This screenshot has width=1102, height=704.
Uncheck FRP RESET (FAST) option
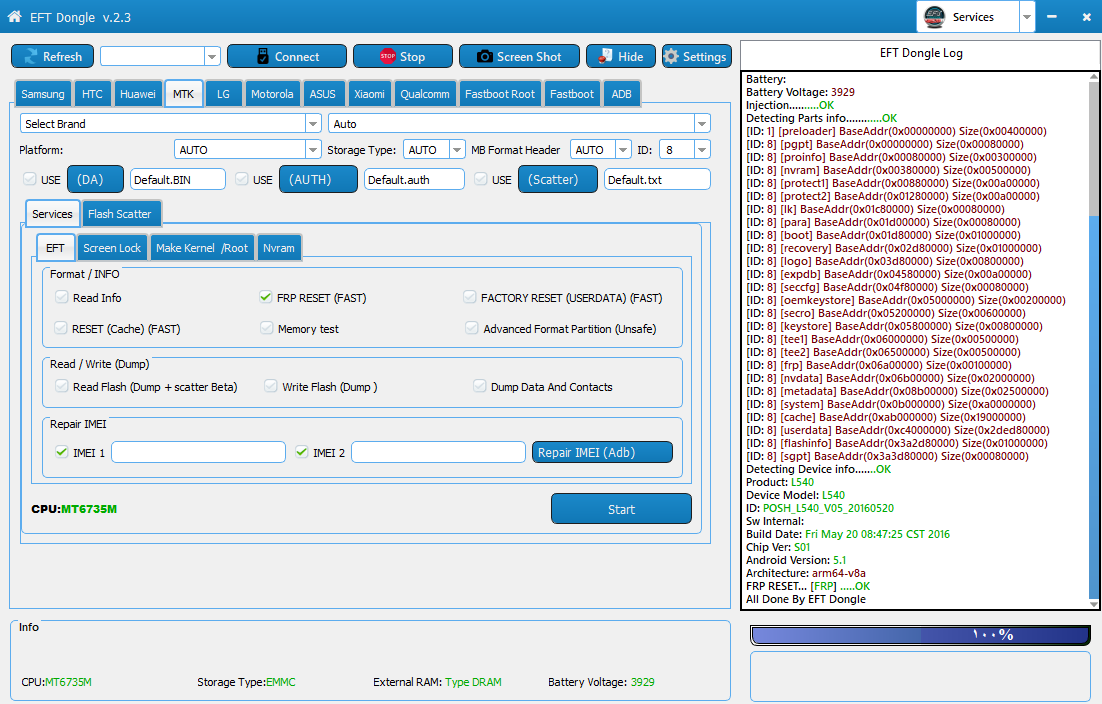click(266, 297)
